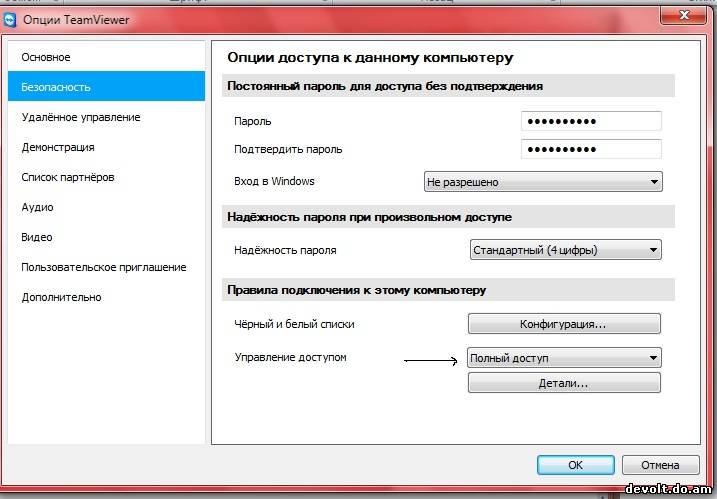
Task: Go to Аудио settings
Action: pos(106,207)
